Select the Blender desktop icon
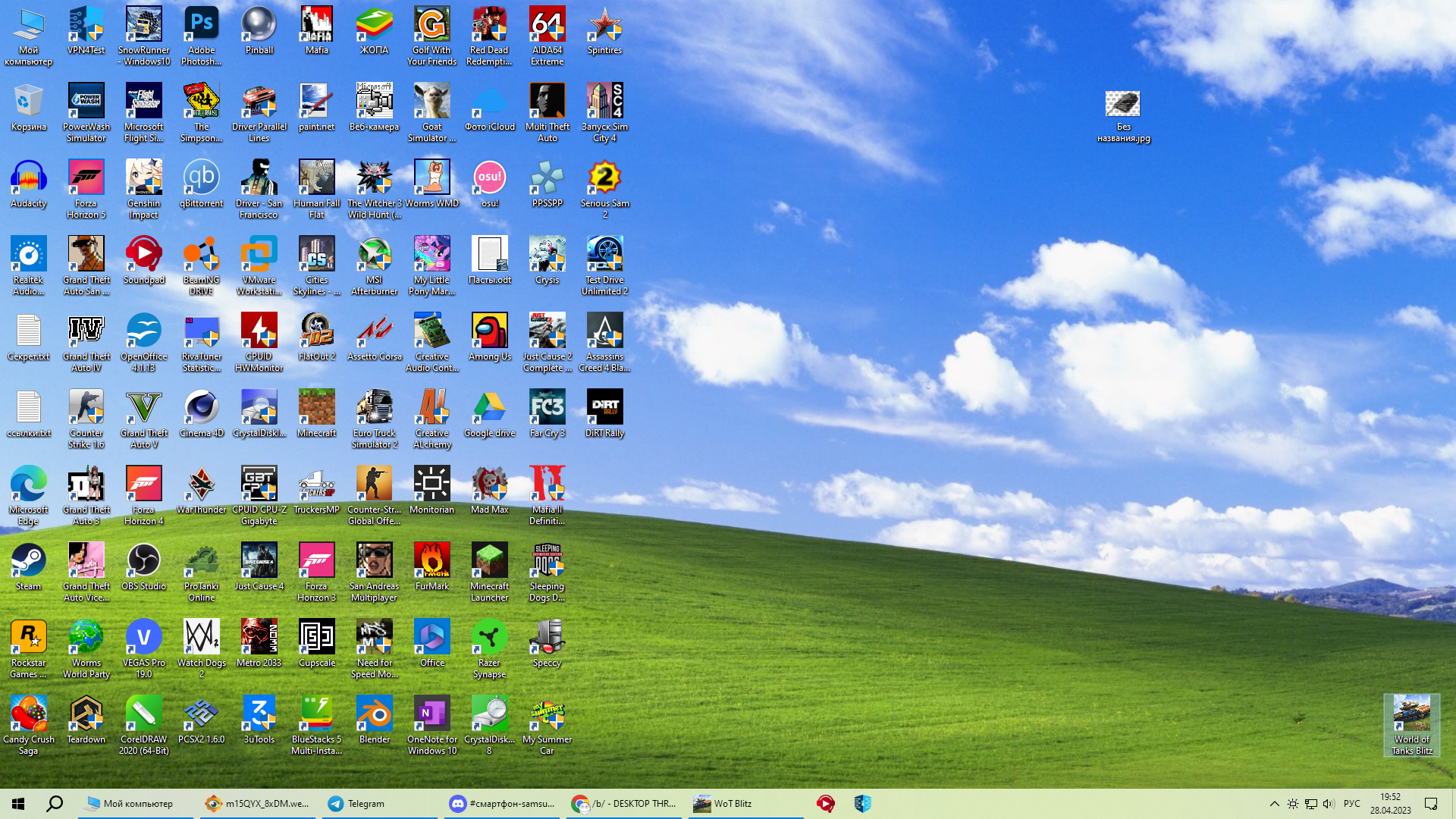The image size is (1456, 819). pos(375,720)
